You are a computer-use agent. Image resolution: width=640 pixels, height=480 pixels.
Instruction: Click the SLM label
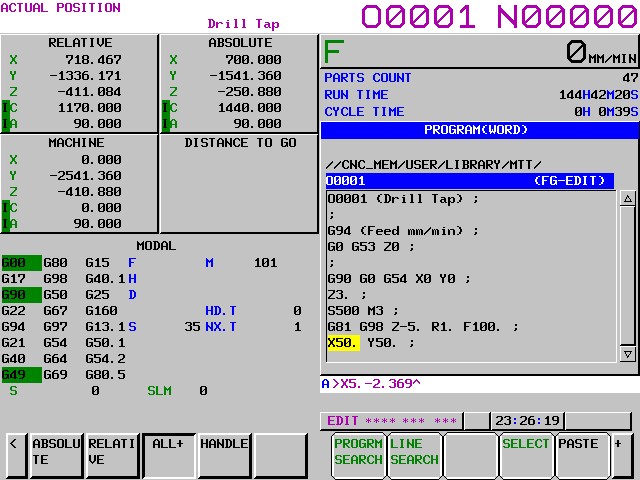coord(159,391)
